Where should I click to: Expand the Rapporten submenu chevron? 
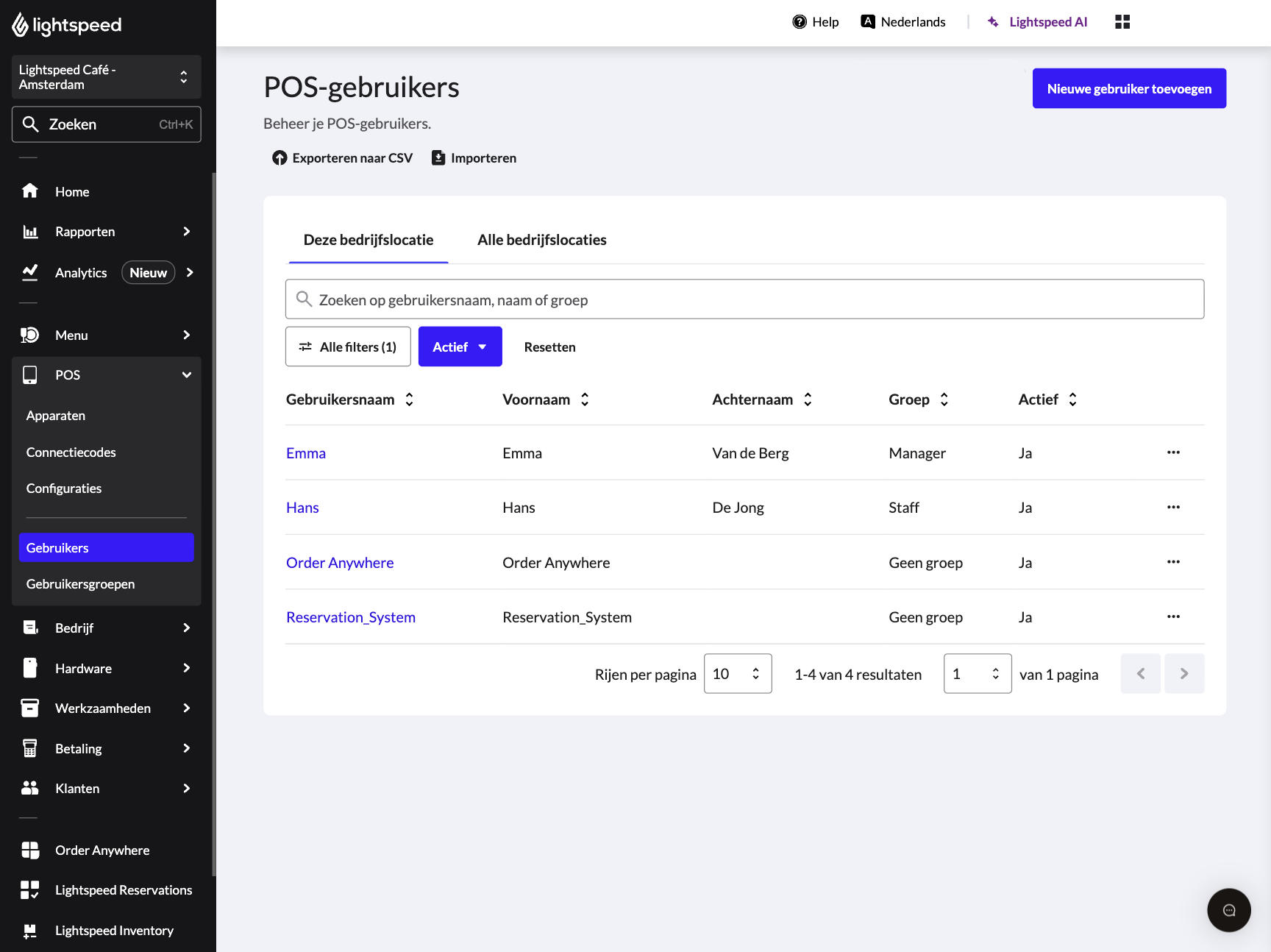(x=187, y=232)
